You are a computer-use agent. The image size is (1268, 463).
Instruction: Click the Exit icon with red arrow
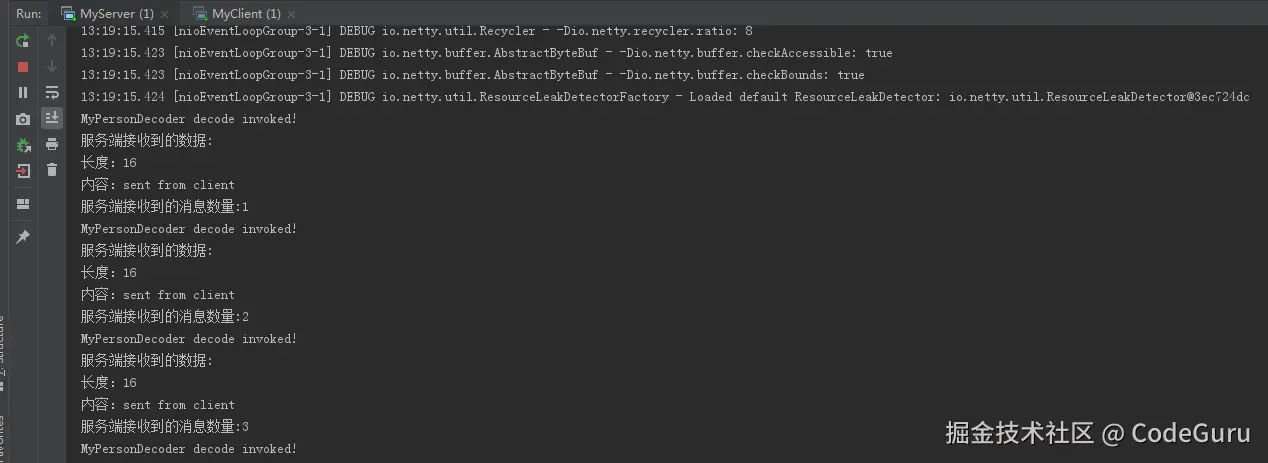point(23,171)
